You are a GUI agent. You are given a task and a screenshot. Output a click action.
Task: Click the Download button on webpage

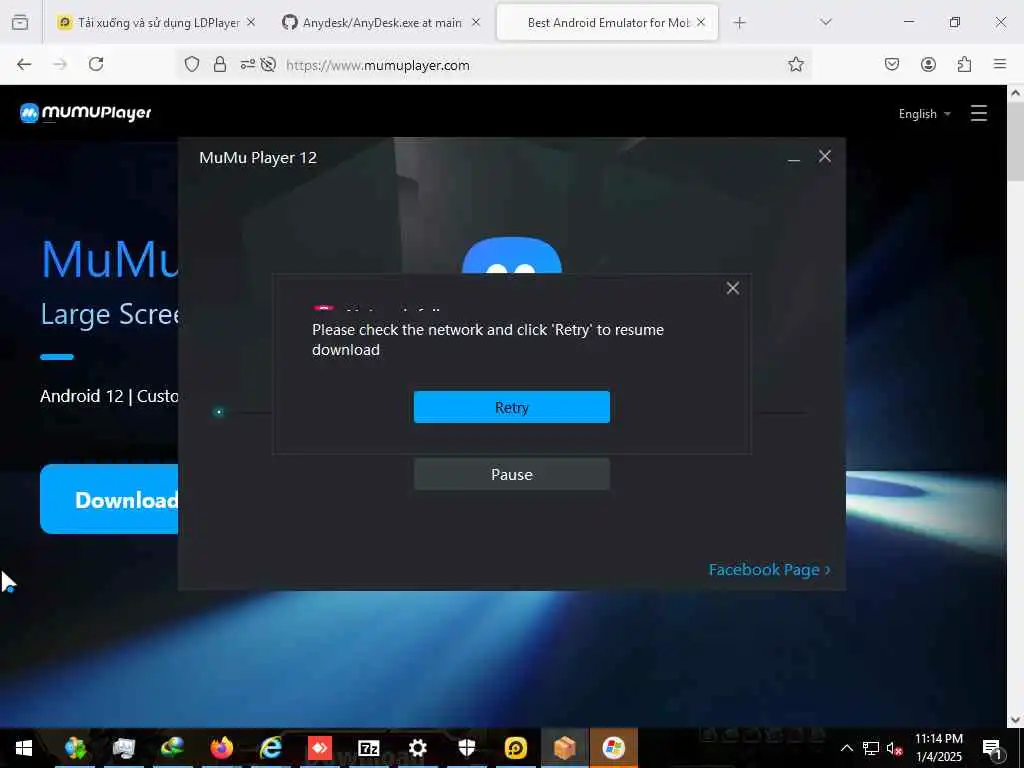click(x=109, y=499)
